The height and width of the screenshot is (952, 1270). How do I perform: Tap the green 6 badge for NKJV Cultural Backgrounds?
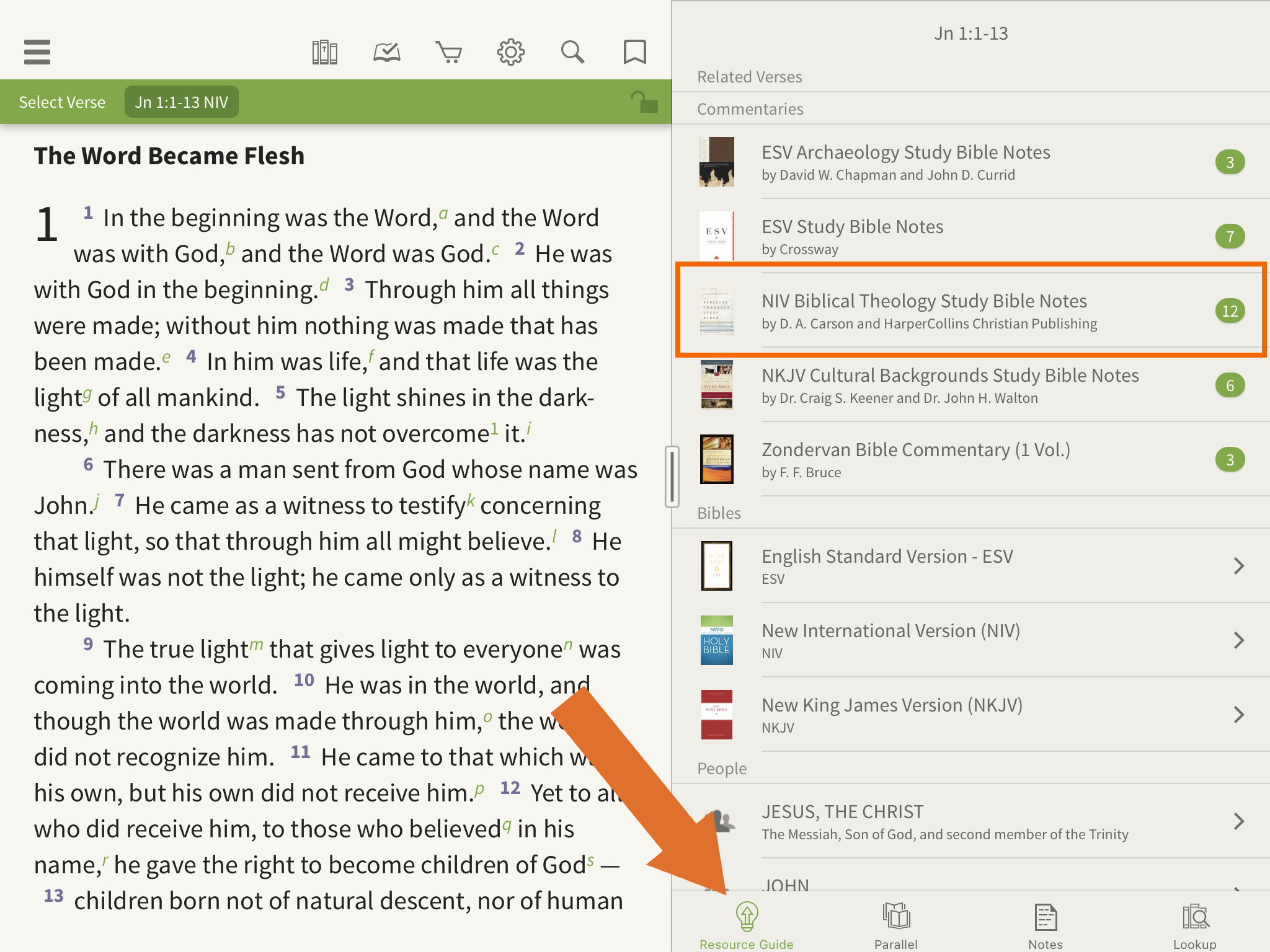tap(1230, 386)
